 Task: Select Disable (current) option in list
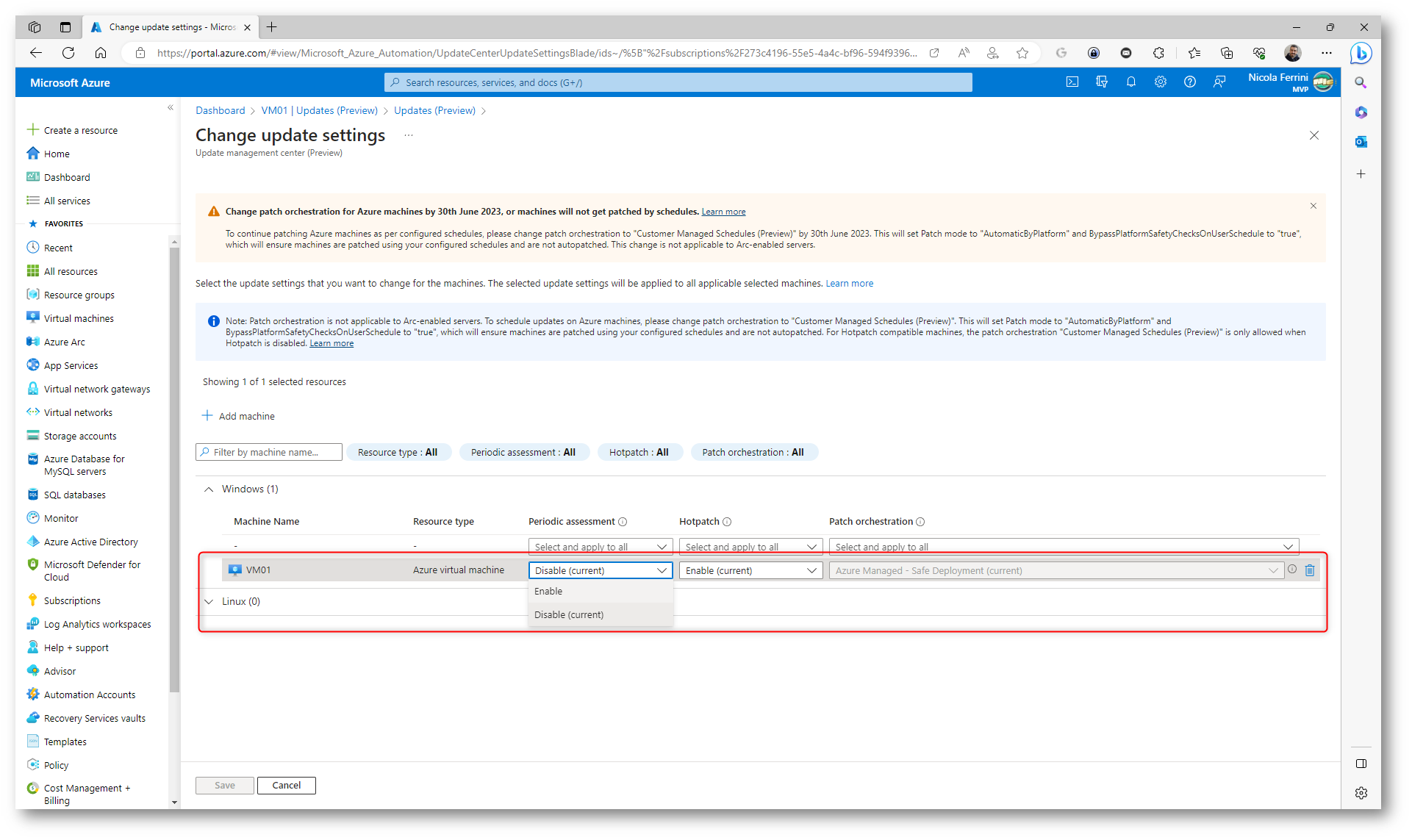click(601, 615)
